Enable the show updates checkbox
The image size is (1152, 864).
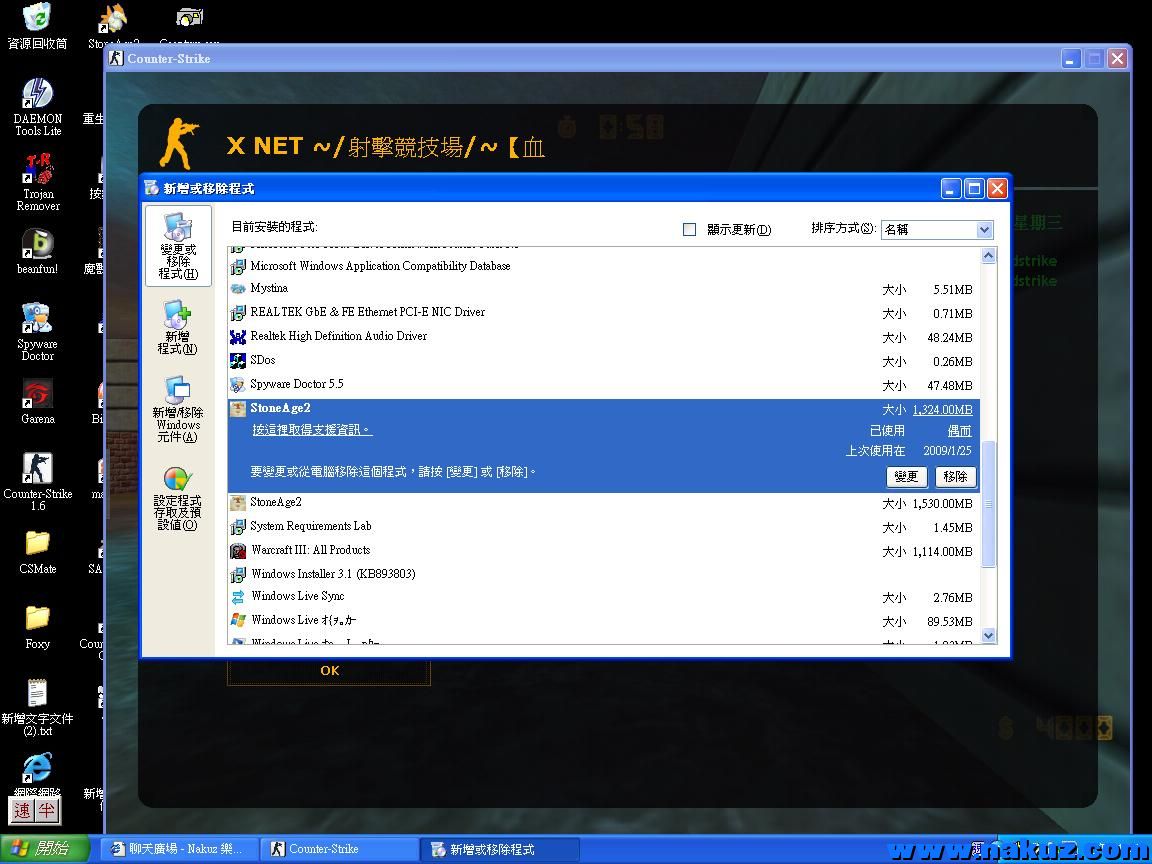point(689,230)
